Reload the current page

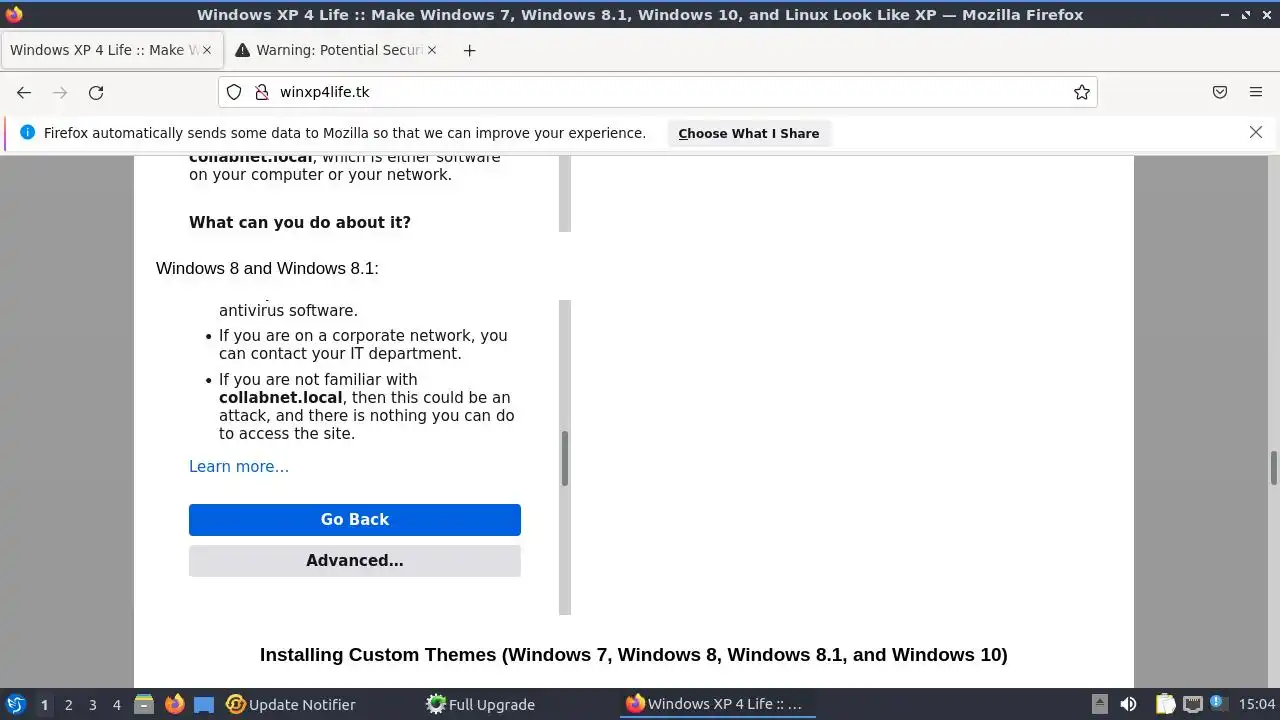coord(96,92)
